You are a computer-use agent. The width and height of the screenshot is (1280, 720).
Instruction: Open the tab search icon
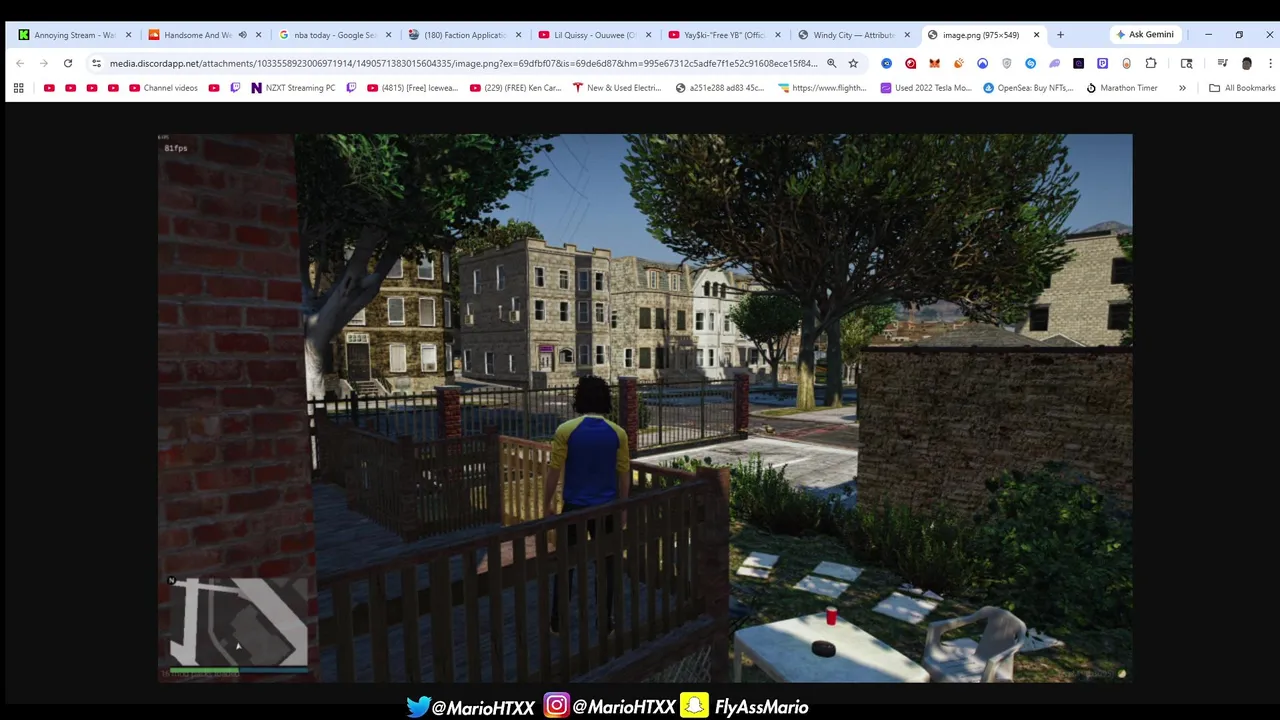point(1186,63)
